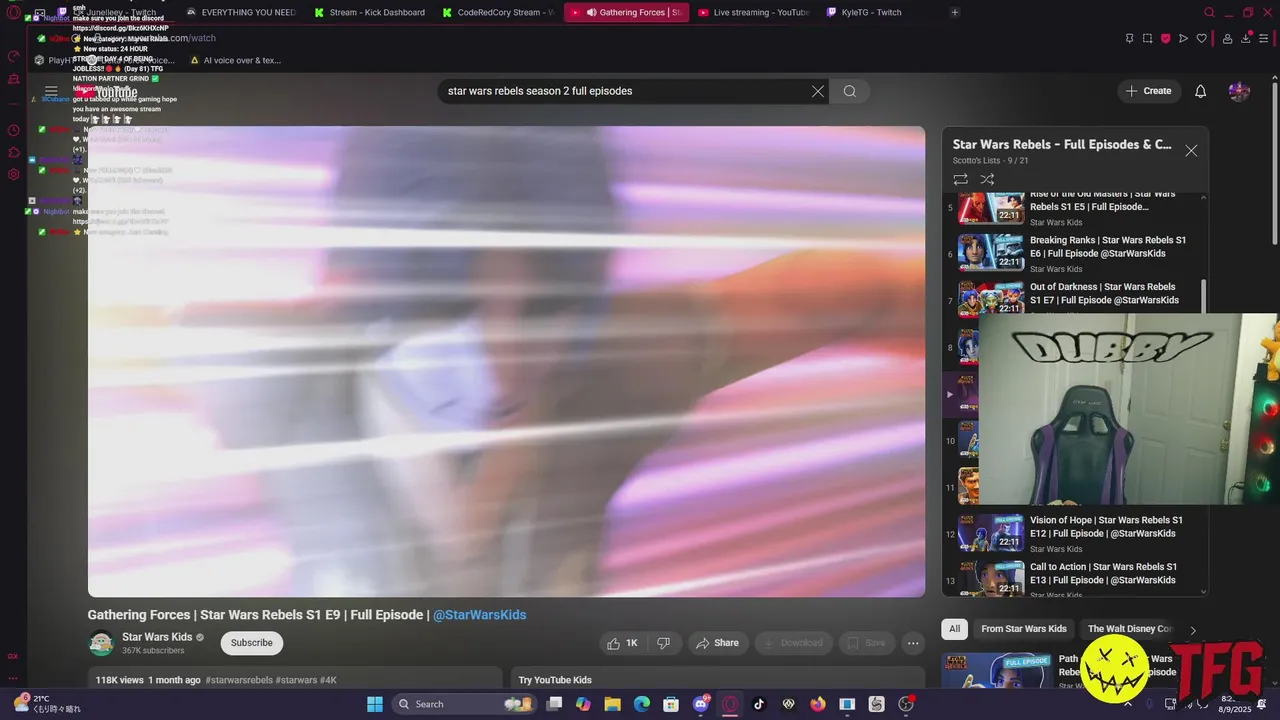
Task: Open Opera GX sidebar history clock
Action: pyautogui.click(x=14, y=130)
